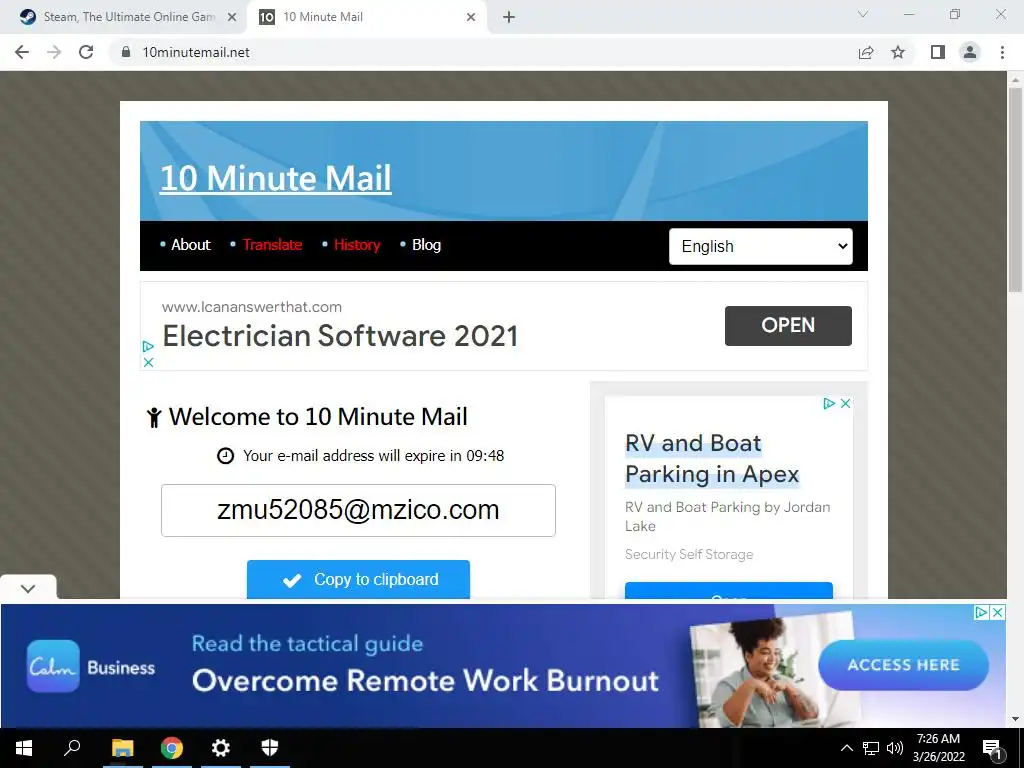1024x768 pixels.
Task: Close the Calm Business banner ad
Action: 997,613
